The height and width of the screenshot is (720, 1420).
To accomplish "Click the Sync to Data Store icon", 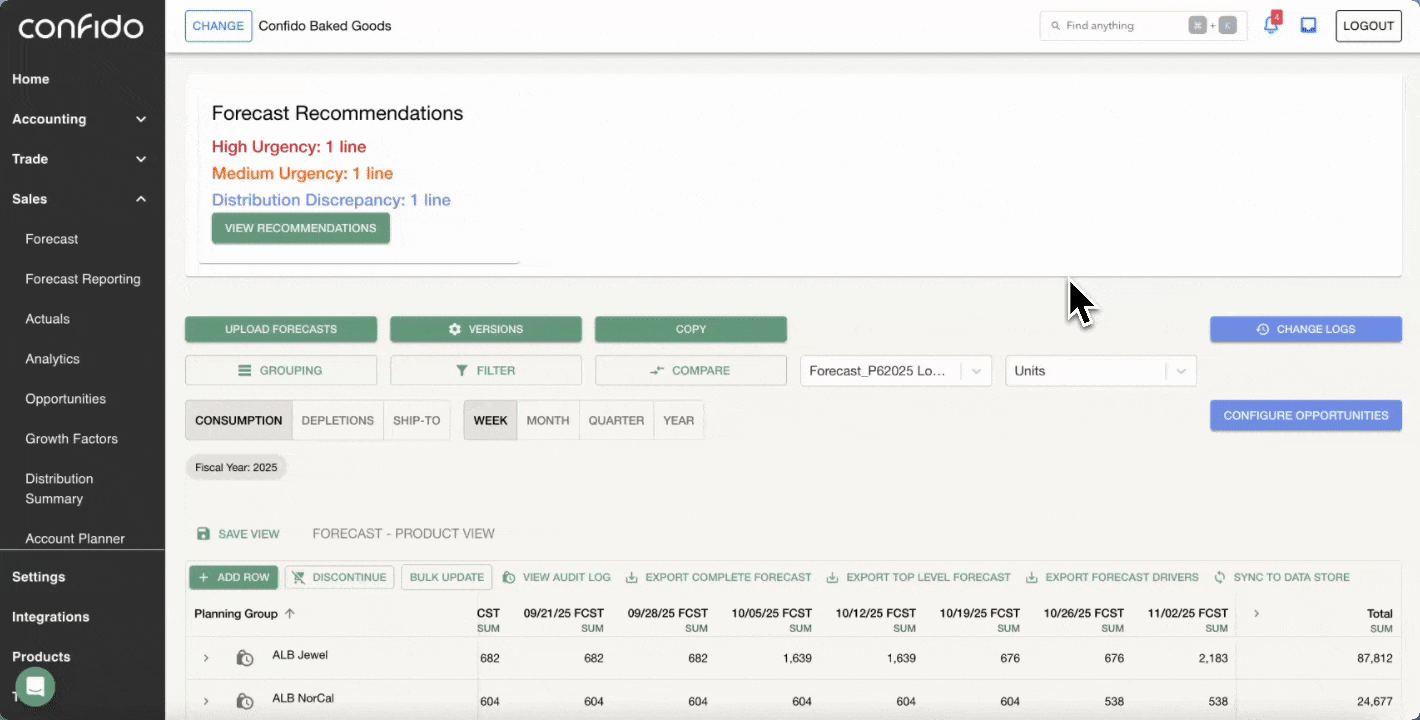I will point(1220,577).
